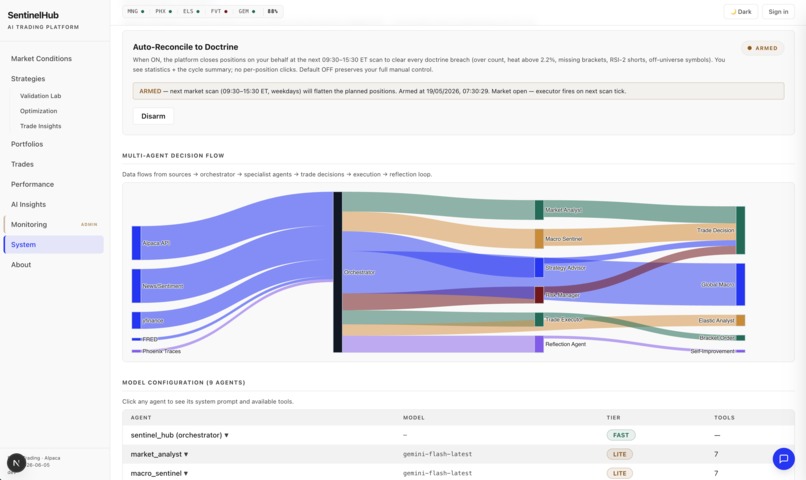Click the TIER column header
Image resolution: width=806 pixels, height=480 pixels.
coord(613,418)
